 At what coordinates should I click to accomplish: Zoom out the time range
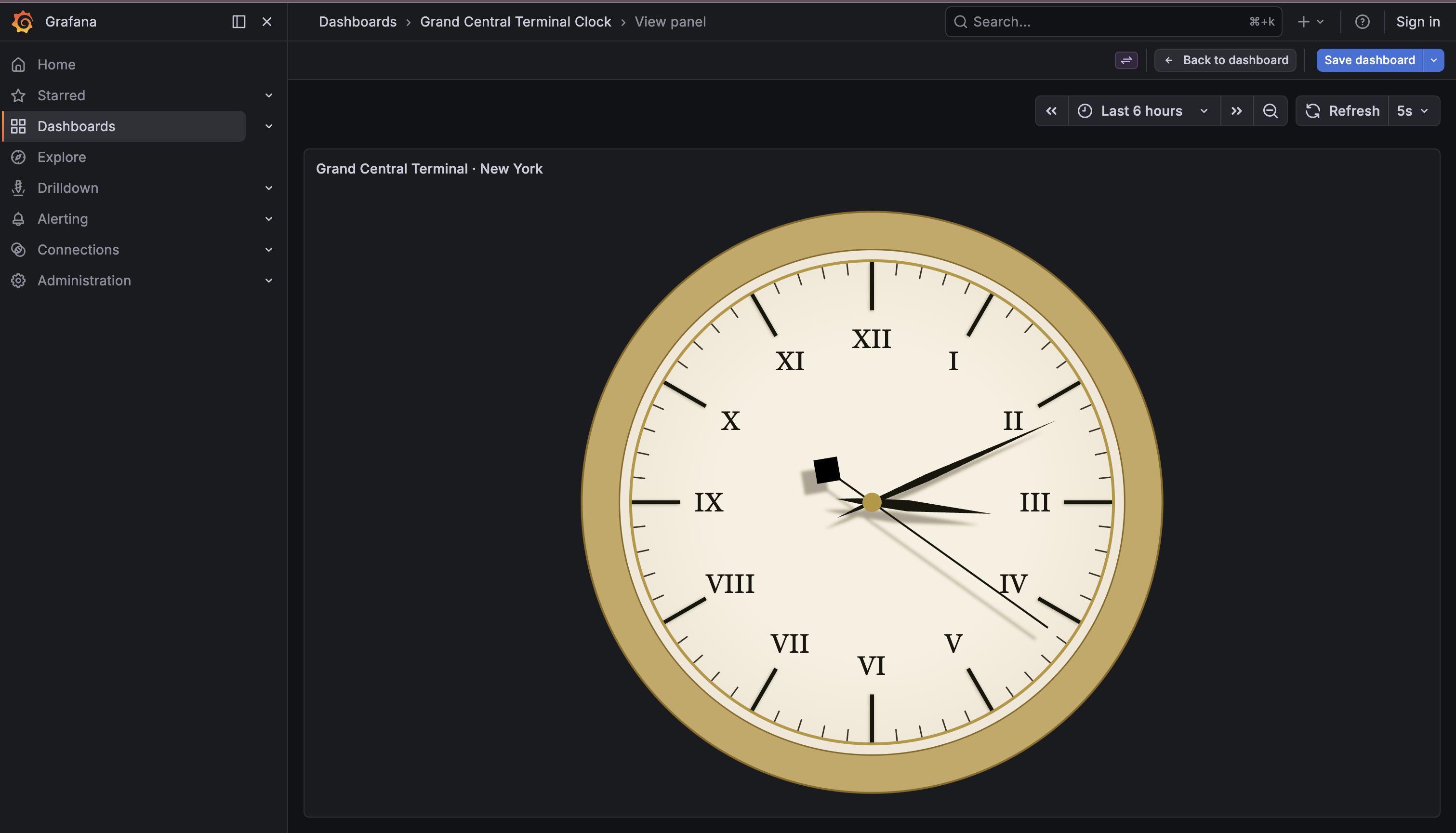coord(1270,111)
